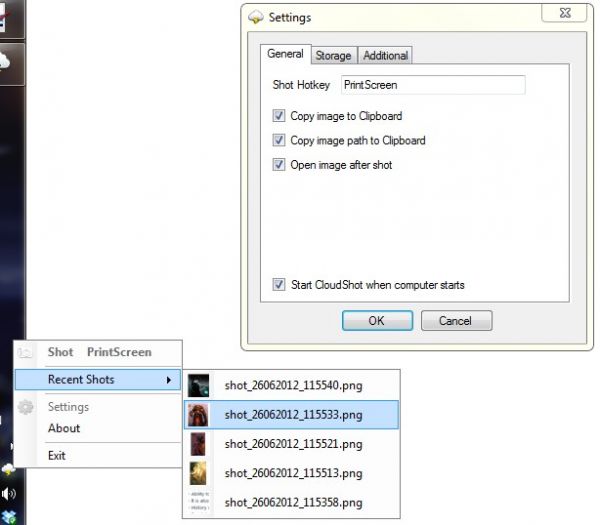Click thumbnail of shot 115521

coord(198,444)
